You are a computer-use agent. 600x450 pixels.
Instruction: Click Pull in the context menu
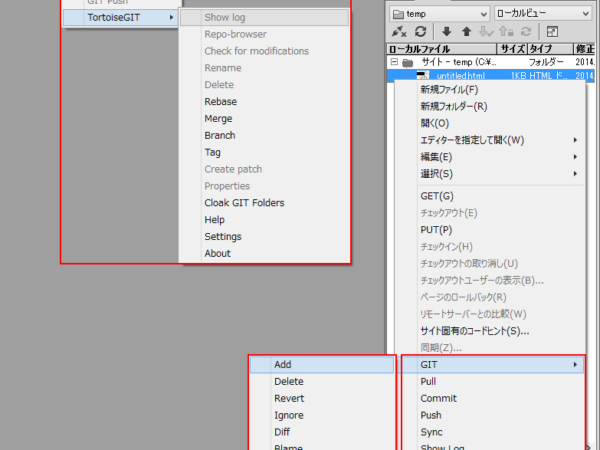click(x=428, y=382)
